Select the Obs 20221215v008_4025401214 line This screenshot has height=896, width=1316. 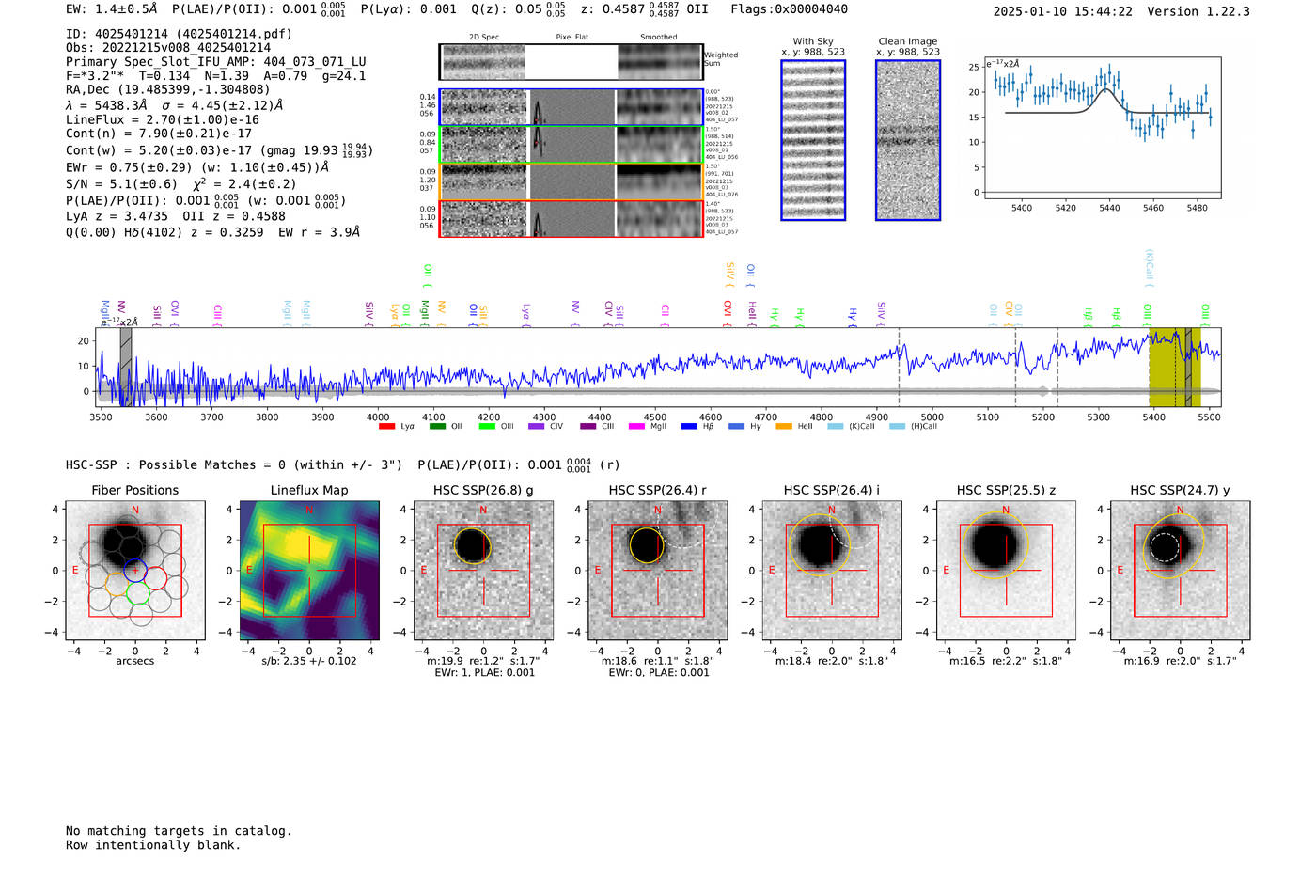click(x=168, y=48)
